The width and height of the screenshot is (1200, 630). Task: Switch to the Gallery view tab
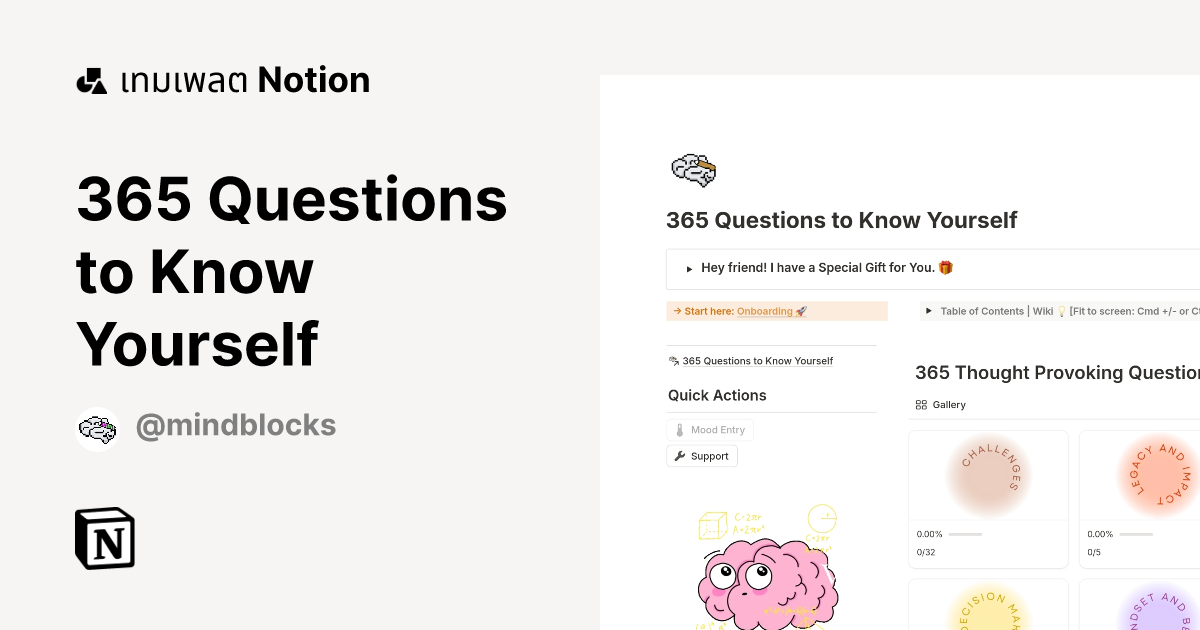tap(942, 404)
